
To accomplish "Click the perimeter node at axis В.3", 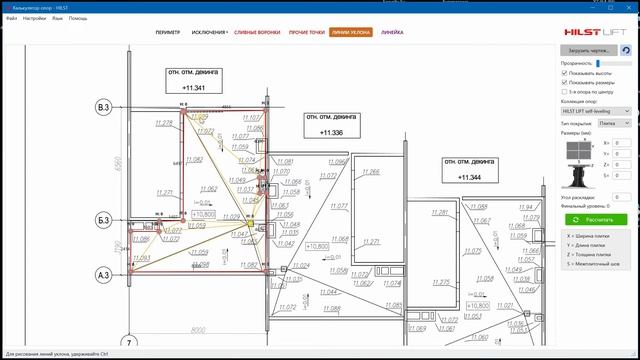I will tap(184, 111).
